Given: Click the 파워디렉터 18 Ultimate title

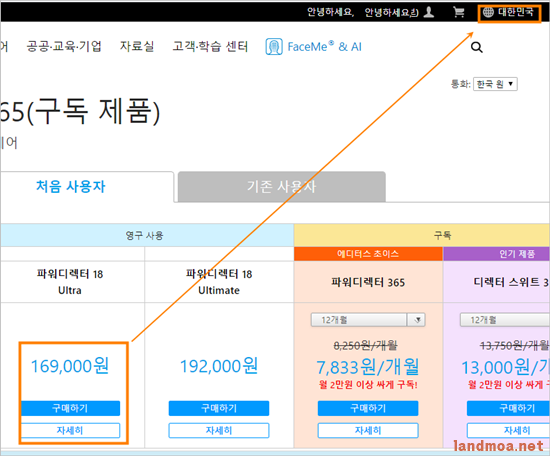Looking at the screenshot, I should 219,282.
